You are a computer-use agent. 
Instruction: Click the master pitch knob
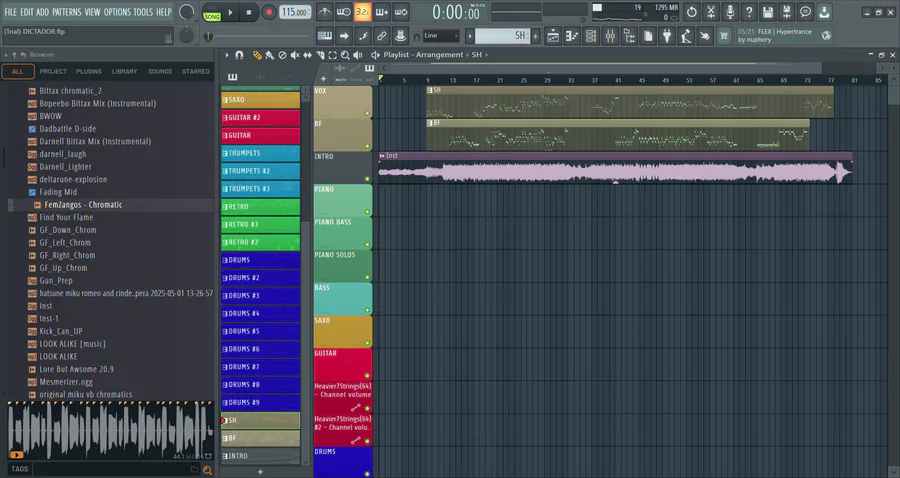click(187, 36)
